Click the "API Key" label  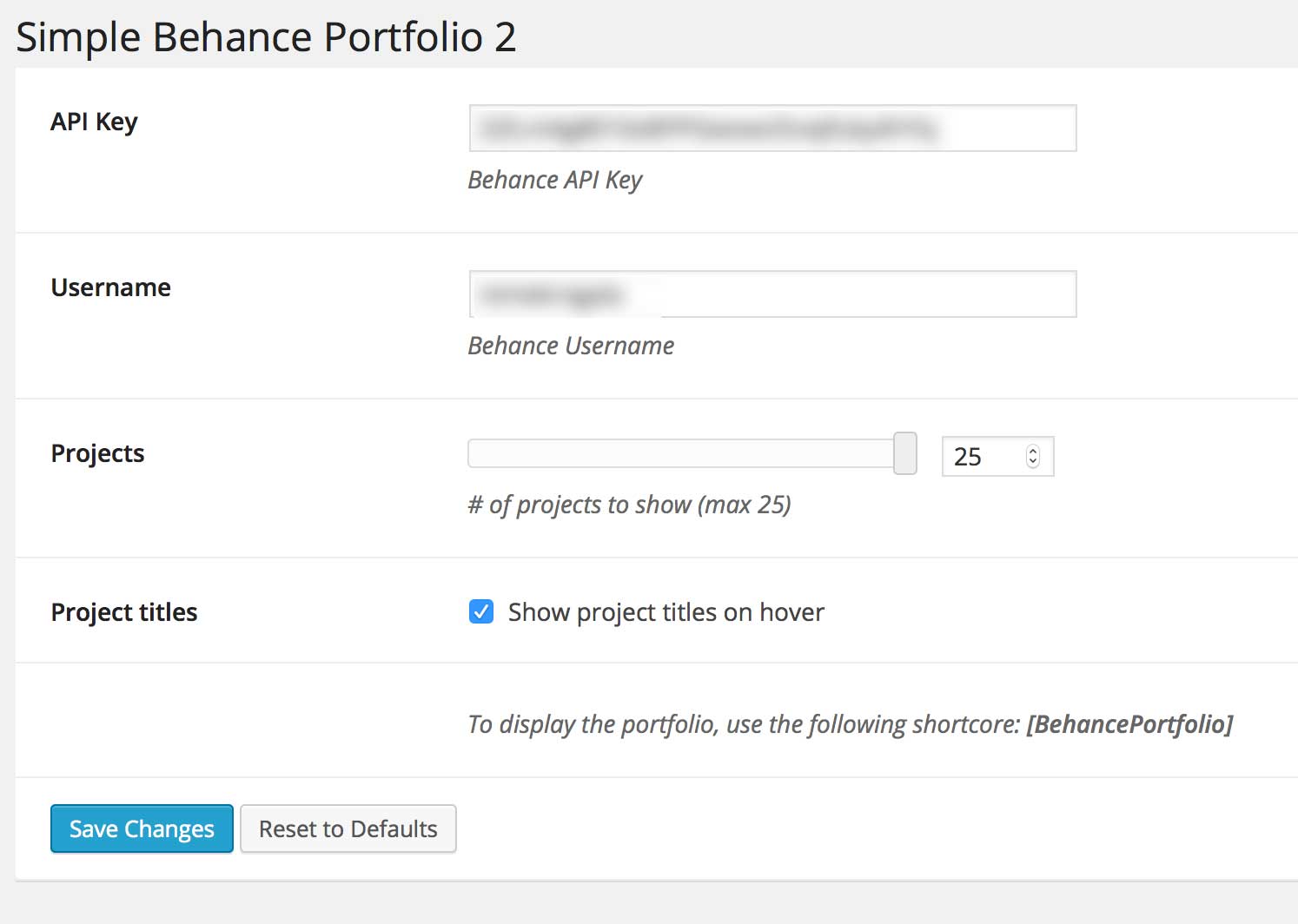pos(94,122)
